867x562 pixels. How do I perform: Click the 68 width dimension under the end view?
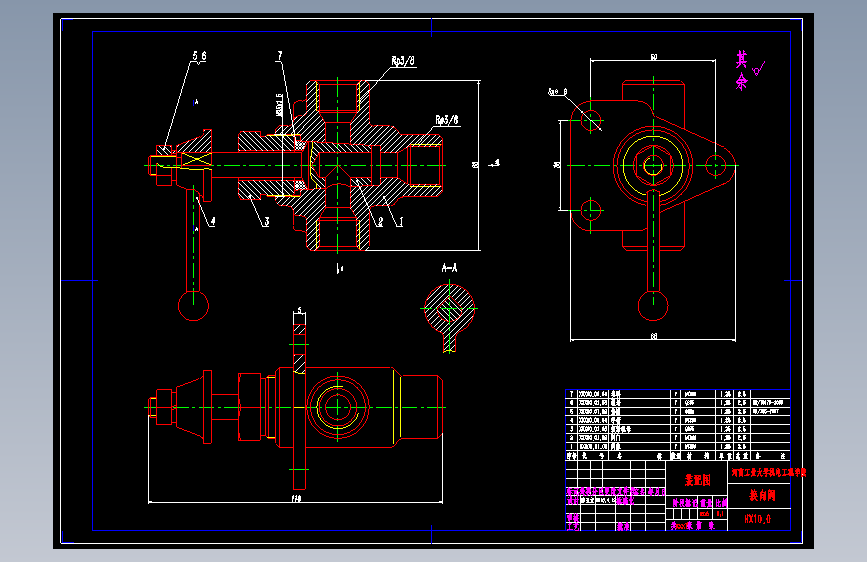[654, 336]
